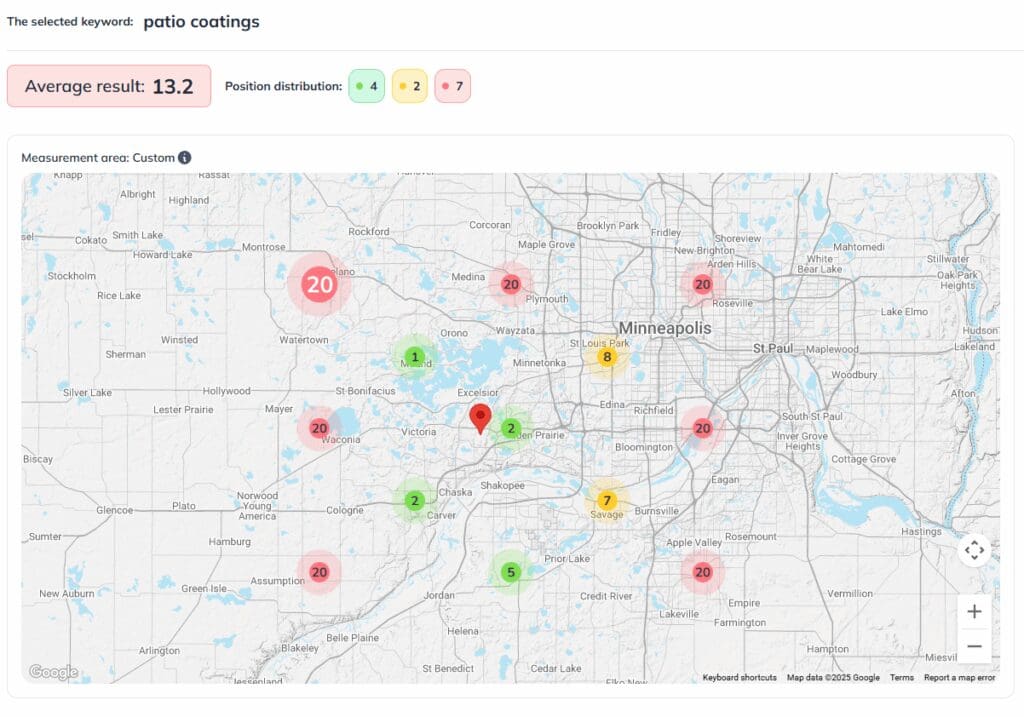Select the yellow 7 marker near Savage

pos(606,501)
